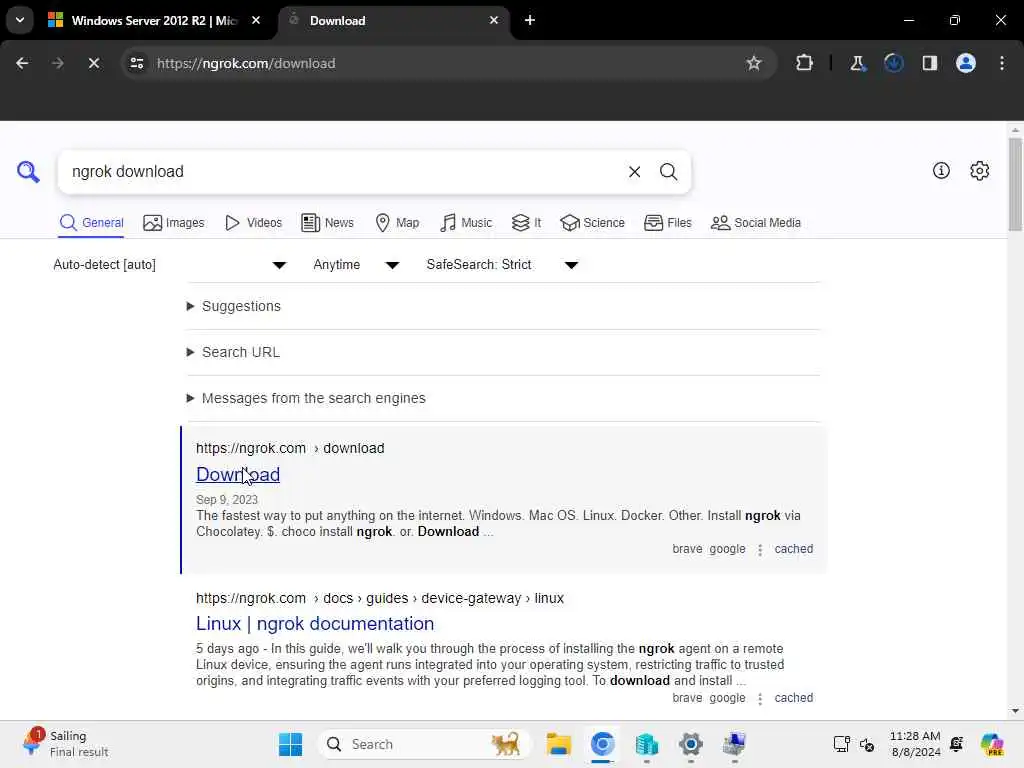Open the Download result link
The height and width of the screenshot is (768, 1024).
[x=238, y=474]
